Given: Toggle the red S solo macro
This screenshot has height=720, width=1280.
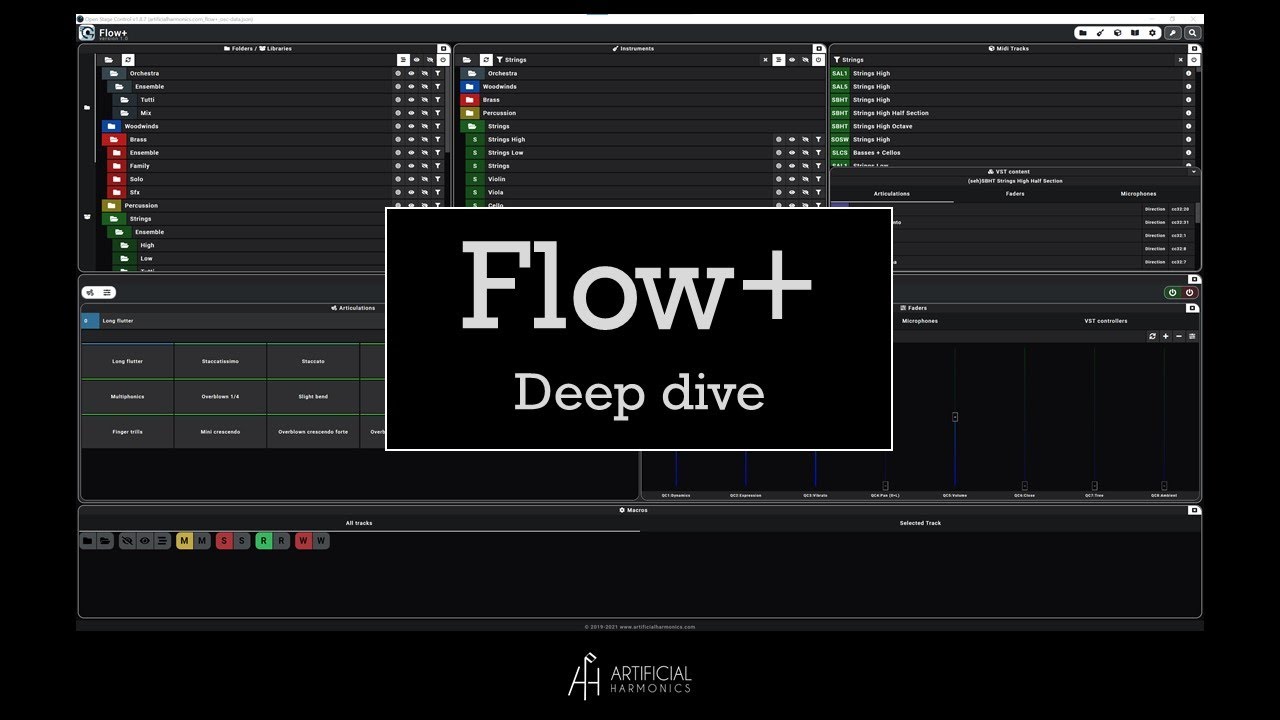Looking at the screenshot, I should (223, 541).
